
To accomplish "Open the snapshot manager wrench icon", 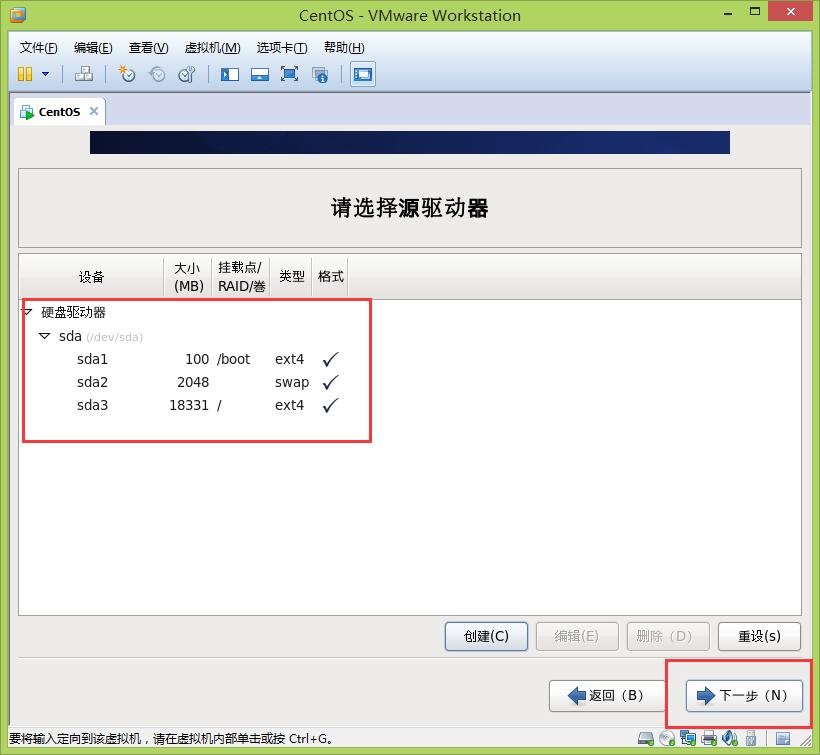I will (x=187, y=74).
